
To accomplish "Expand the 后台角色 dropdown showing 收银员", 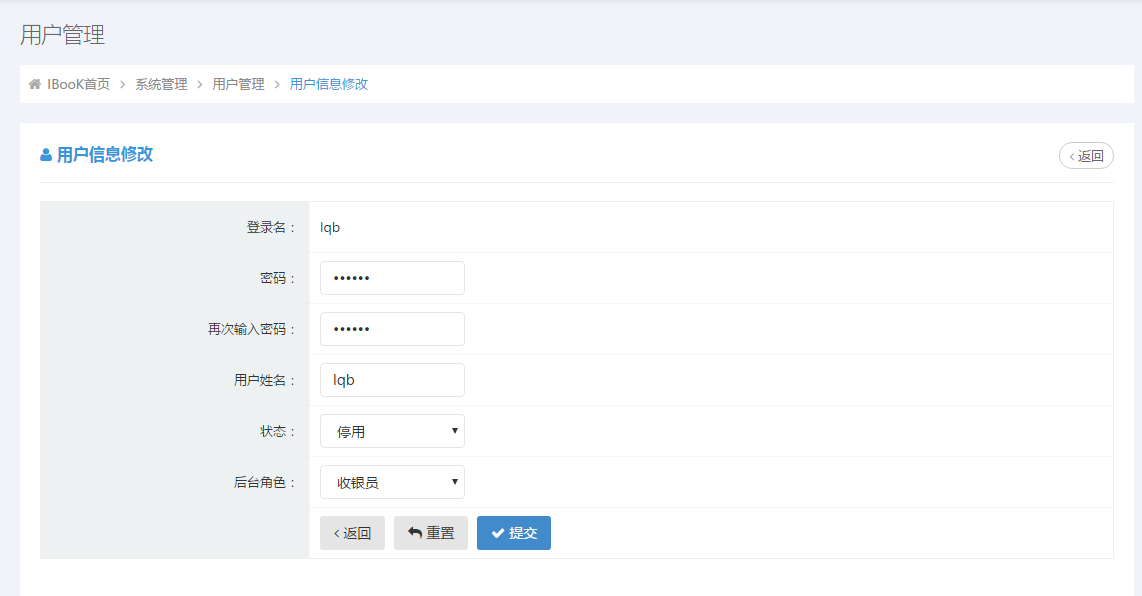I will point(392,482).
